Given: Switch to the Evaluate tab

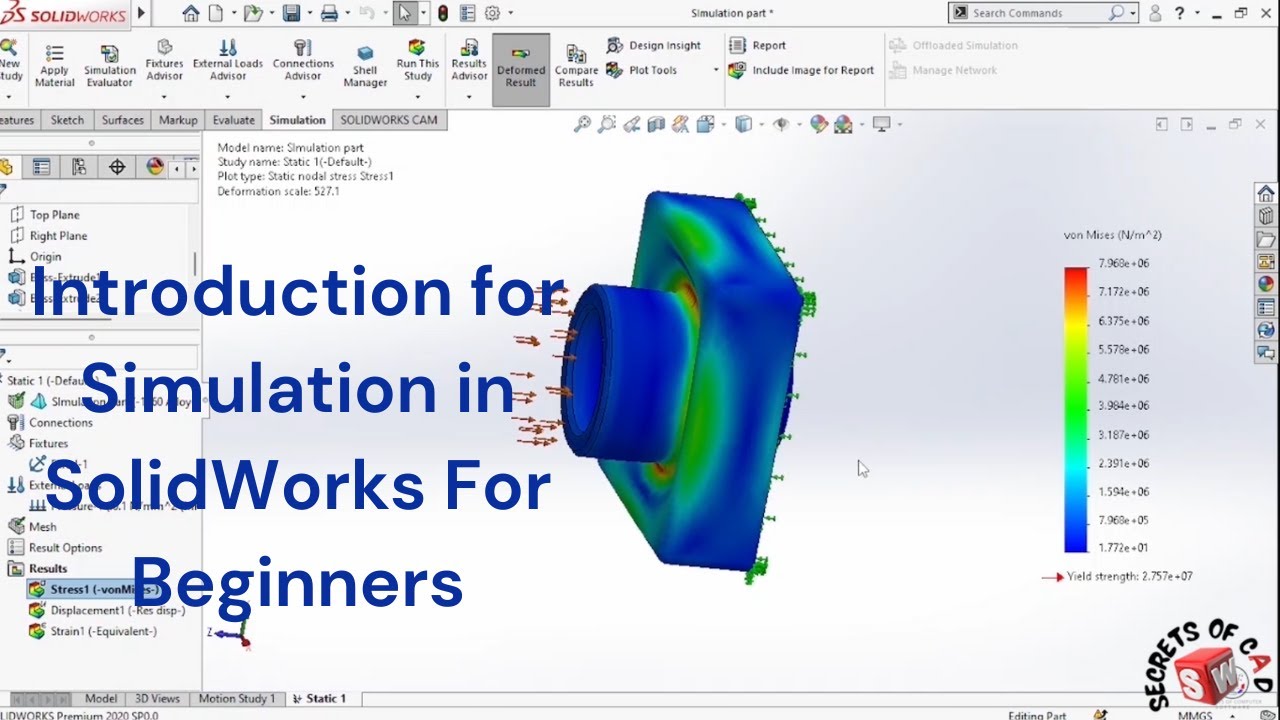Looking at the screenshot, I should [x=233, y=120].
